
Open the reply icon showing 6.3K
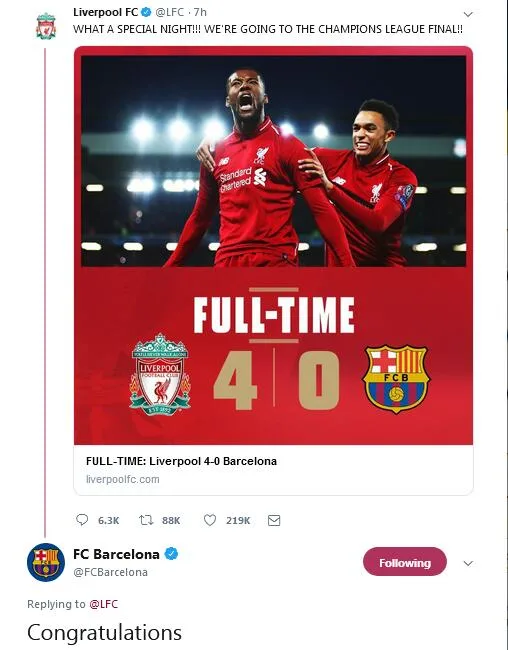tap(82, 520)
